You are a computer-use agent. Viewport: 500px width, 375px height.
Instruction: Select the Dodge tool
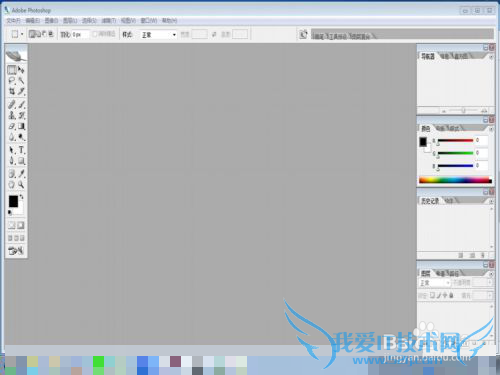click(21, 137)
